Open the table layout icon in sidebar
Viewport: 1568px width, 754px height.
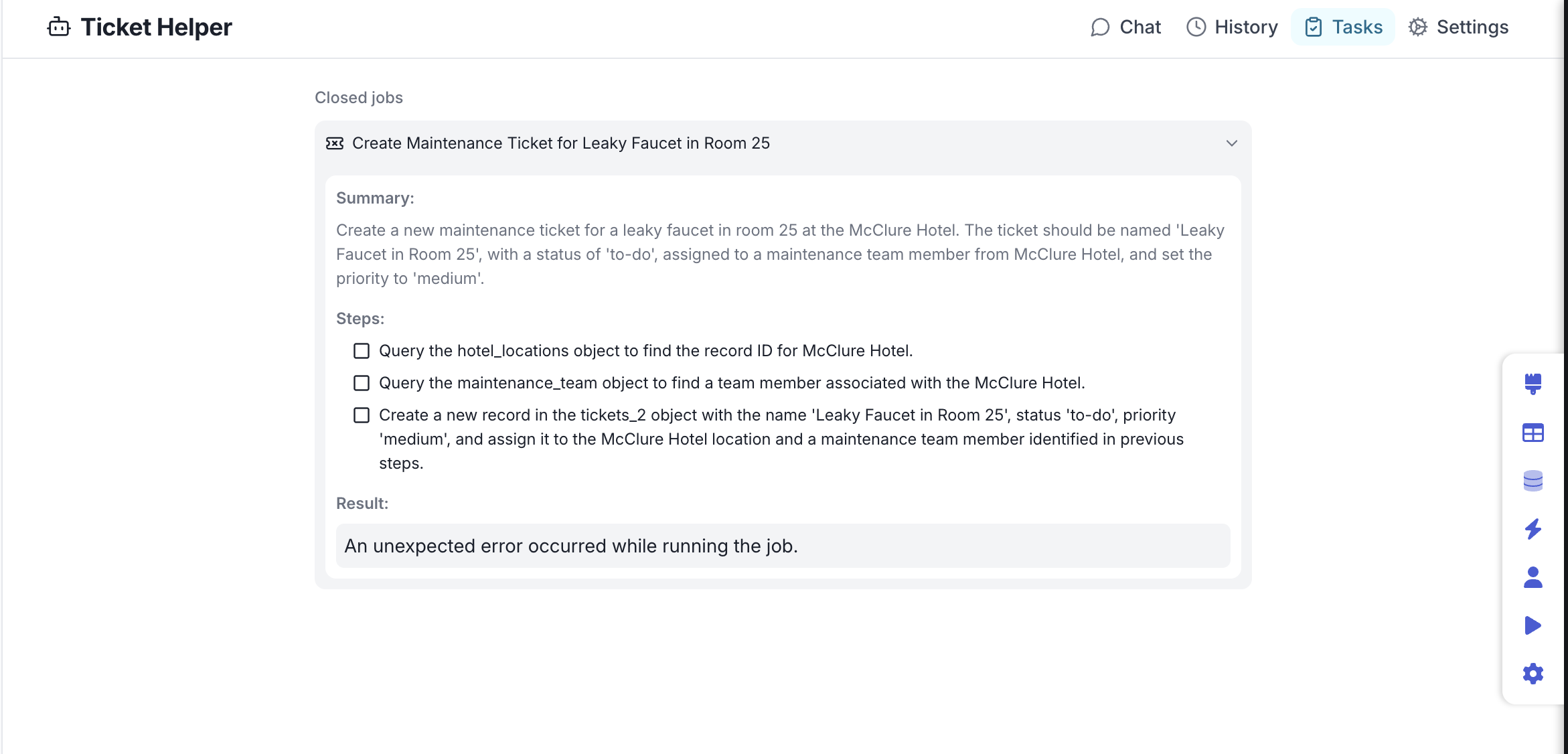click(x=1533, y=433)
